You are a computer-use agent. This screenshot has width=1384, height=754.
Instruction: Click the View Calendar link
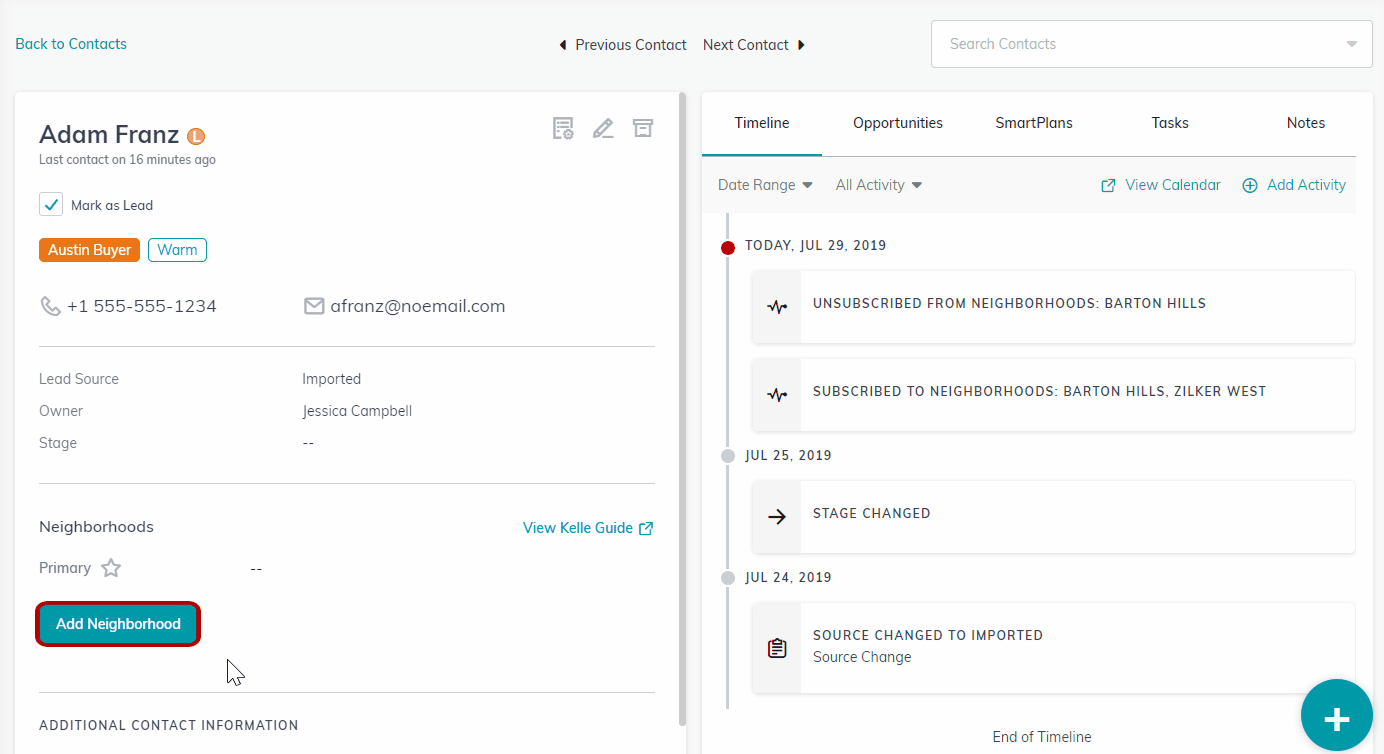(1161, 185)
